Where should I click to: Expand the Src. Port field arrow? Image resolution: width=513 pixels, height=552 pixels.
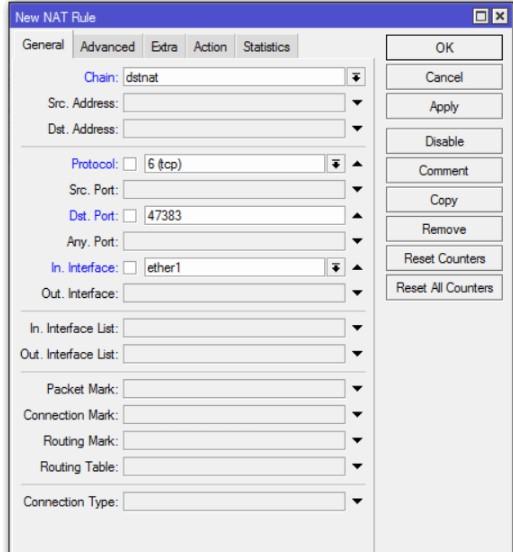point(357,189)
